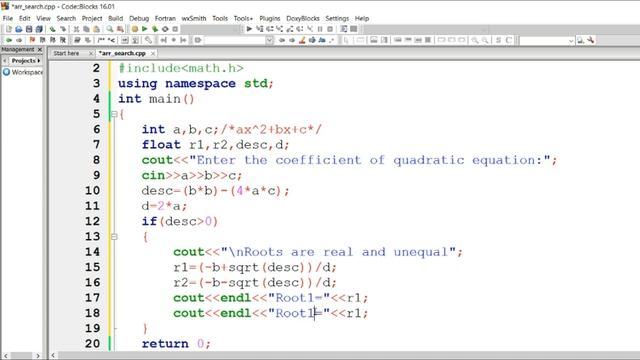Viewport: 640px width, 360px height.
Task: Open the Debug menu
Action: coord(139,18)
